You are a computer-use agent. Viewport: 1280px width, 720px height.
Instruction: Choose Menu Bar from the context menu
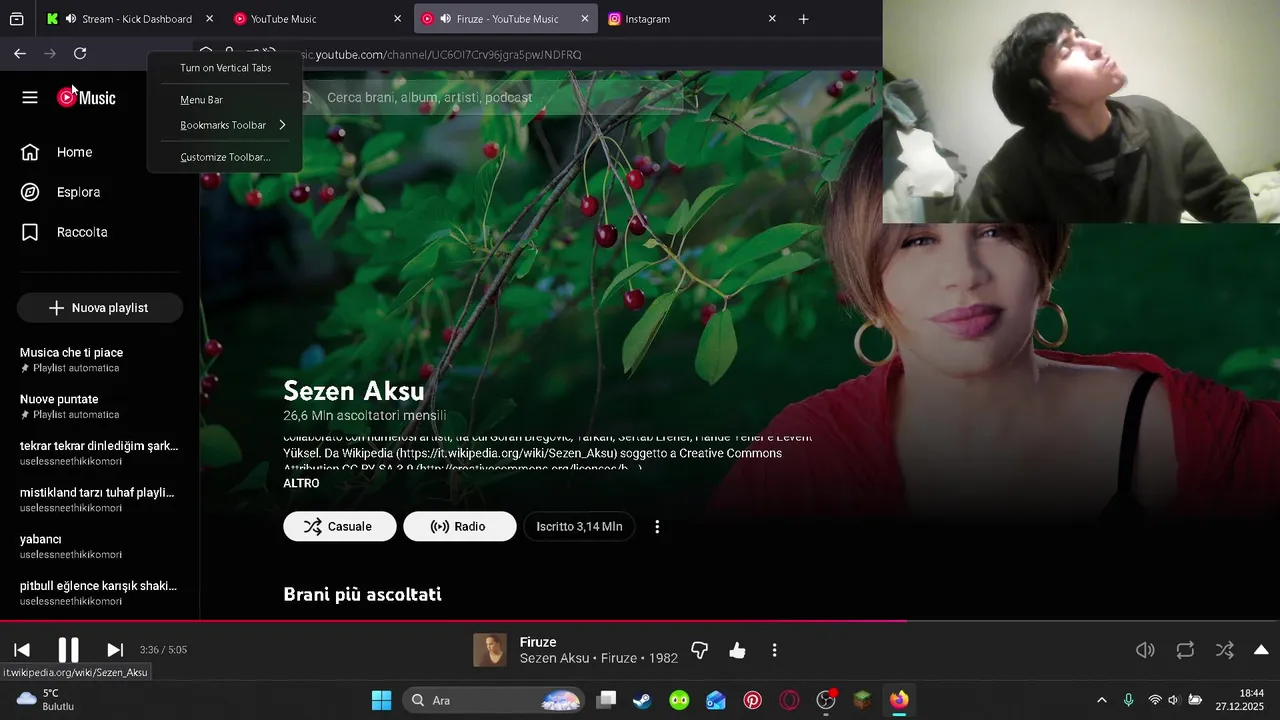click(x=225, y=100)
